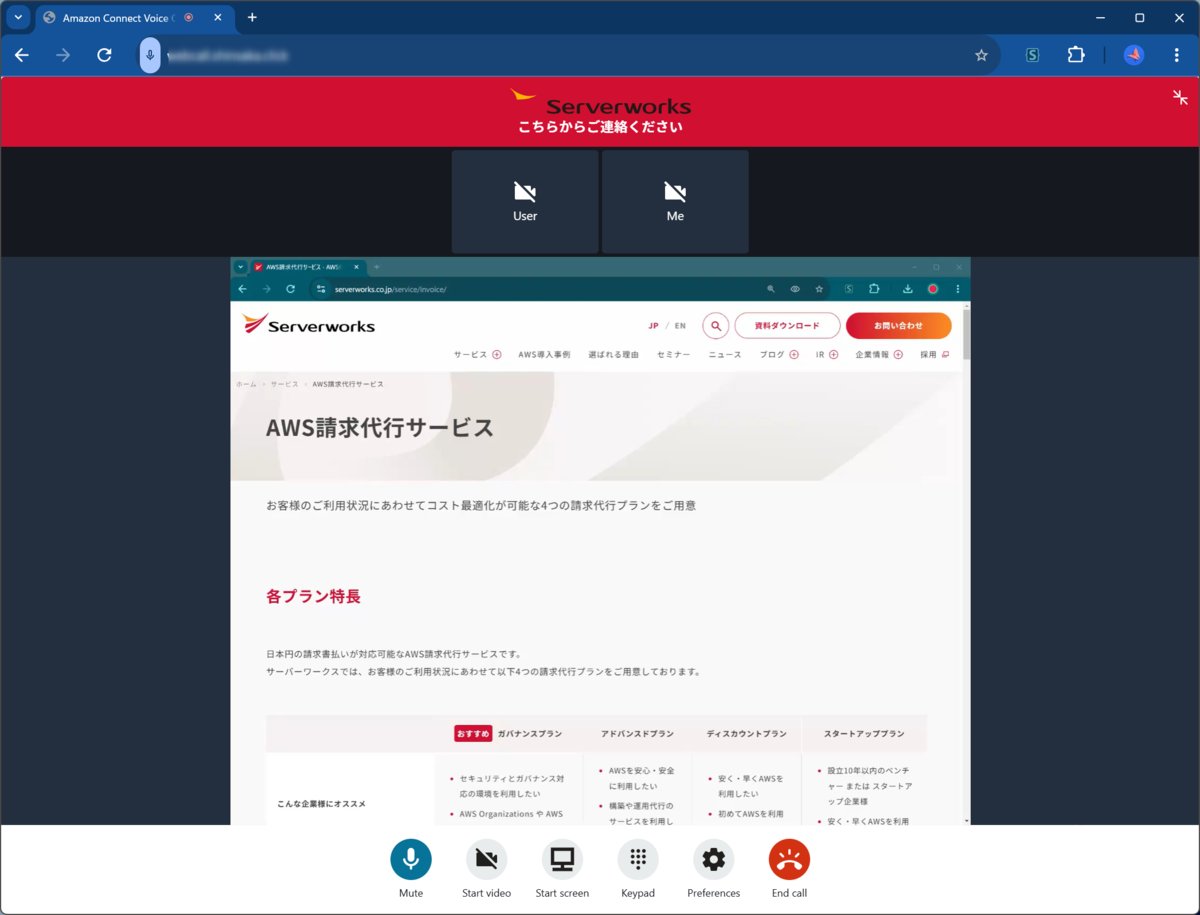Screen dimensions: 1200x915
Task: Select the Amazon Connect Voice tab
Action: click(135, 18)
